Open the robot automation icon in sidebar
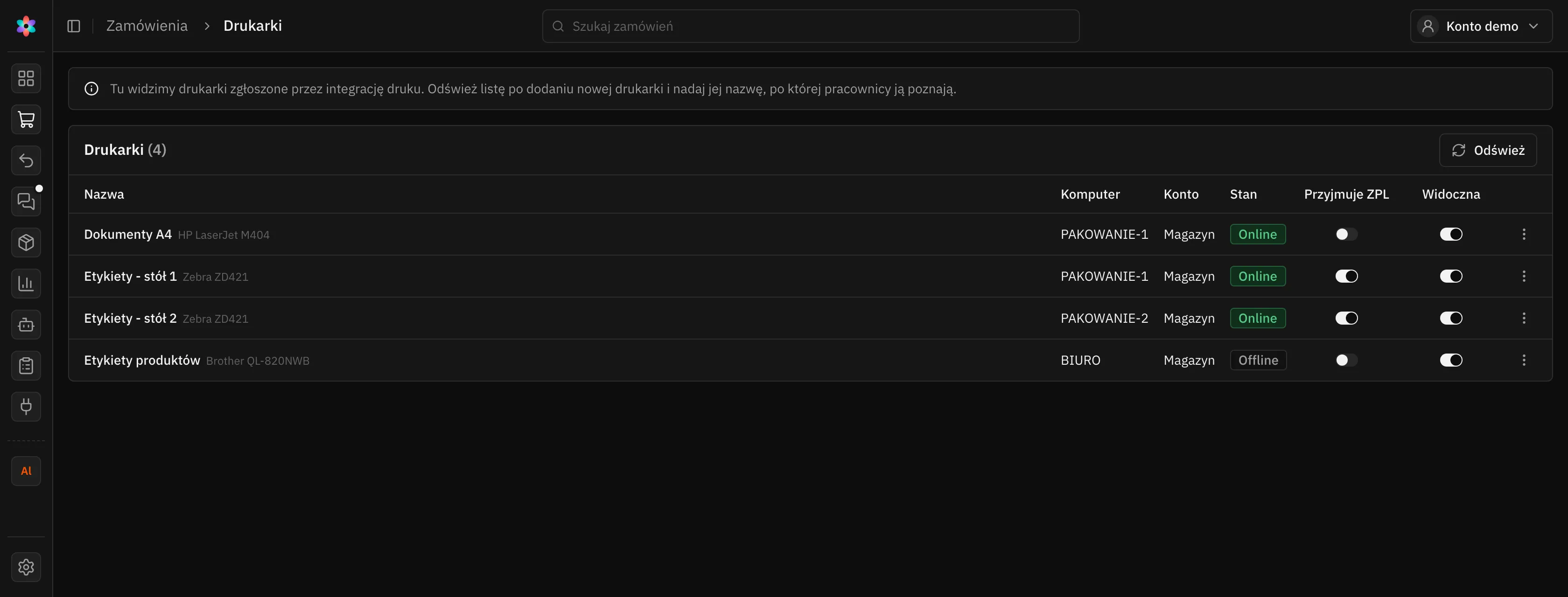Image resolution: width=1568 pixels, height=597 pixels. (26, 325)
